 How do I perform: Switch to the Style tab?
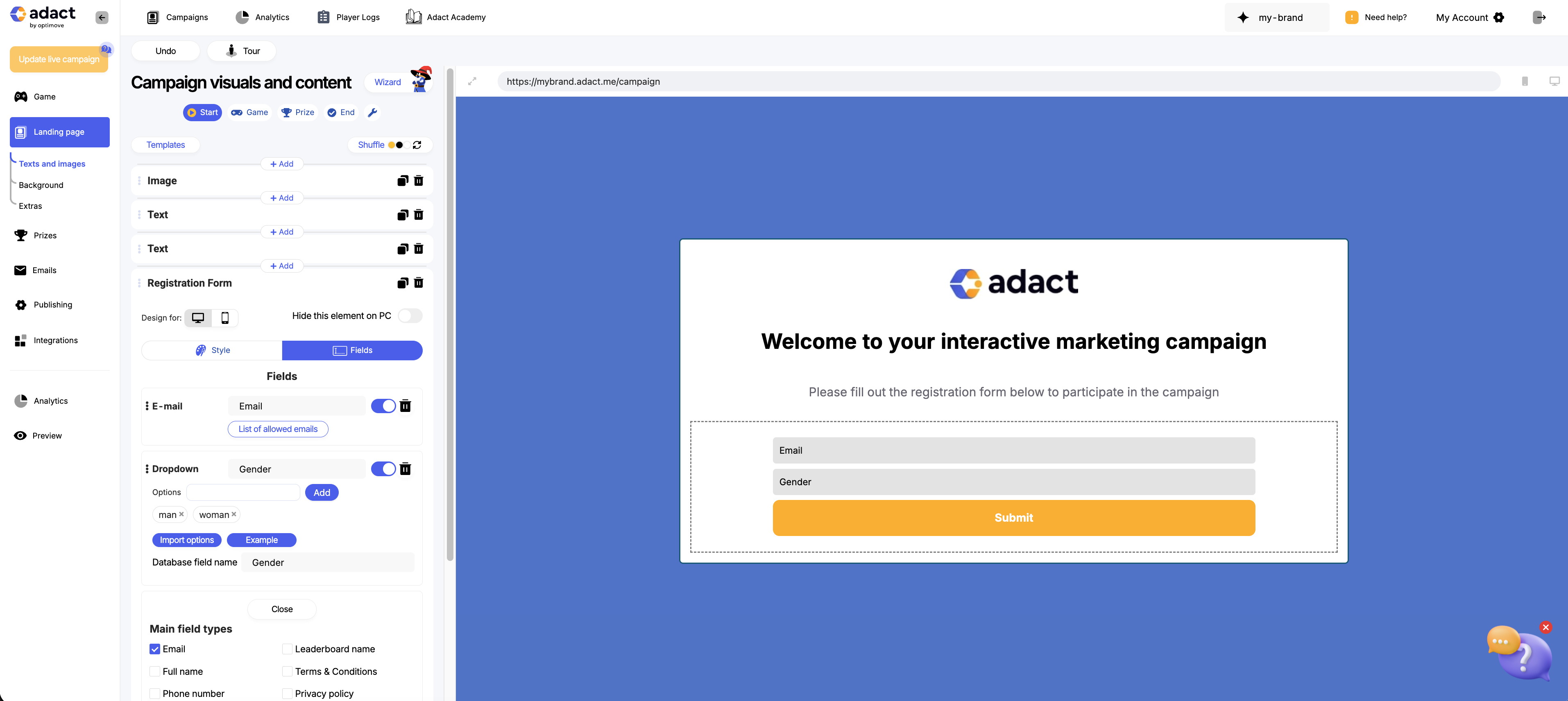[x=213, y=350]
